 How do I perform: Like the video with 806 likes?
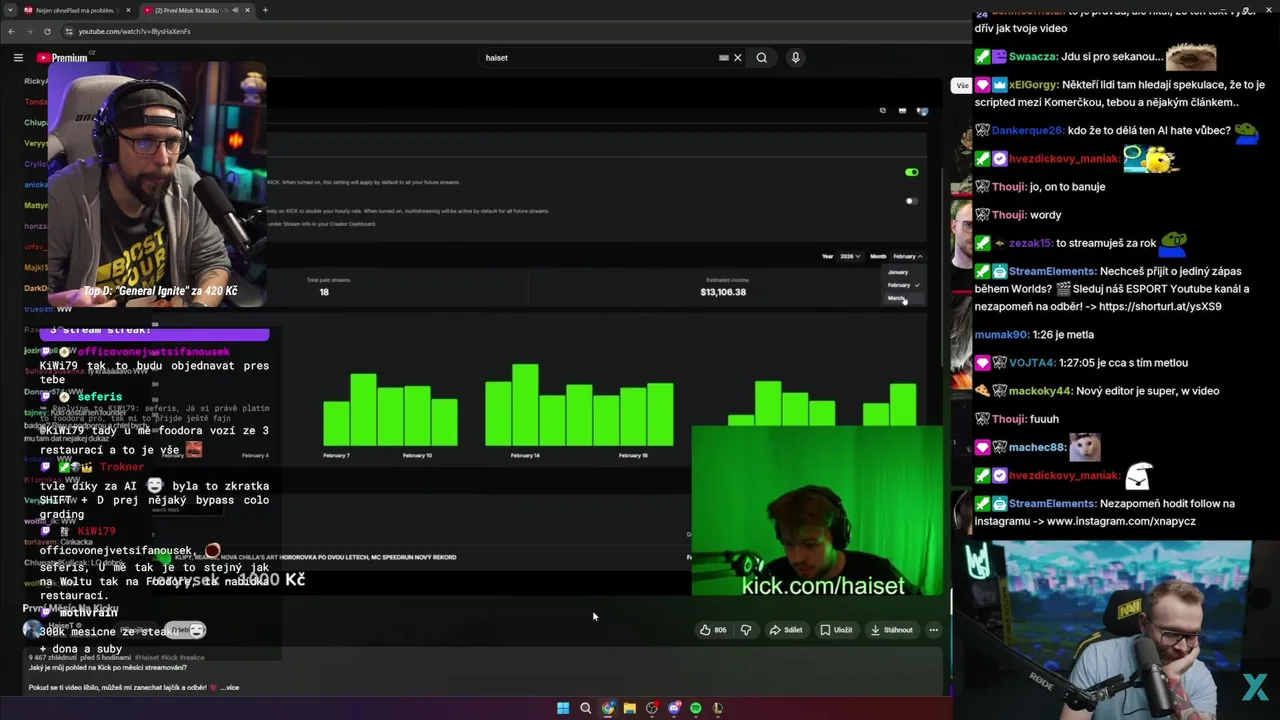tap(713, 630)
